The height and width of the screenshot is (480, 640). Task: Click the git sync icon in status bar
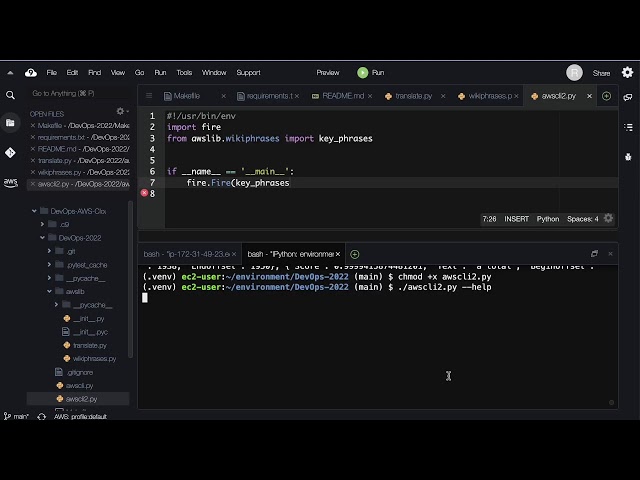point(42,417)
